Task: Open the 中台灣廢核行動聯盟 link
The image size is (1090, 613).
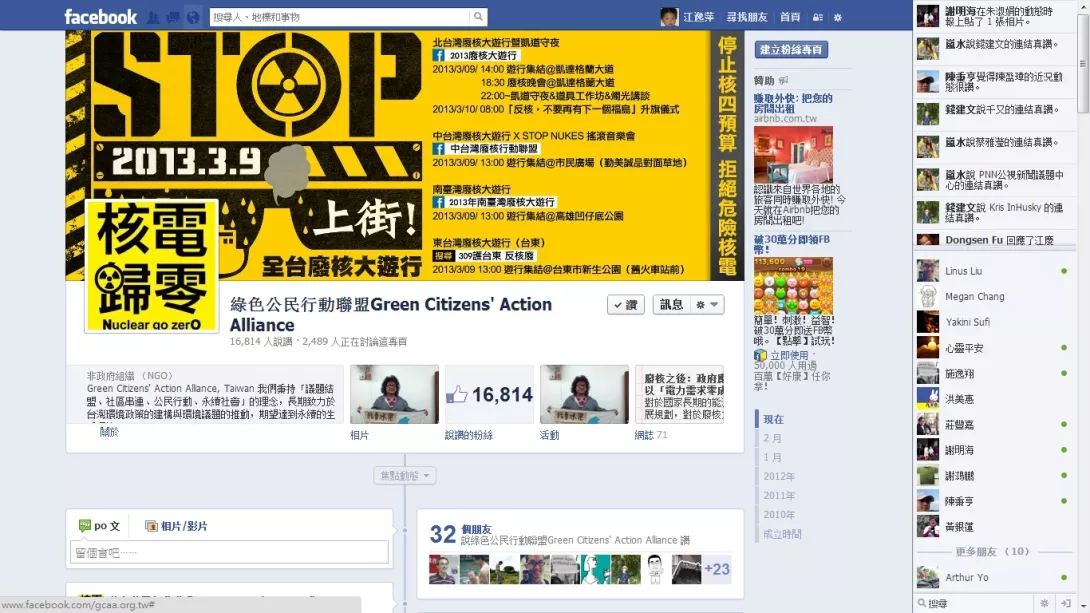Action: click(486, 149)
